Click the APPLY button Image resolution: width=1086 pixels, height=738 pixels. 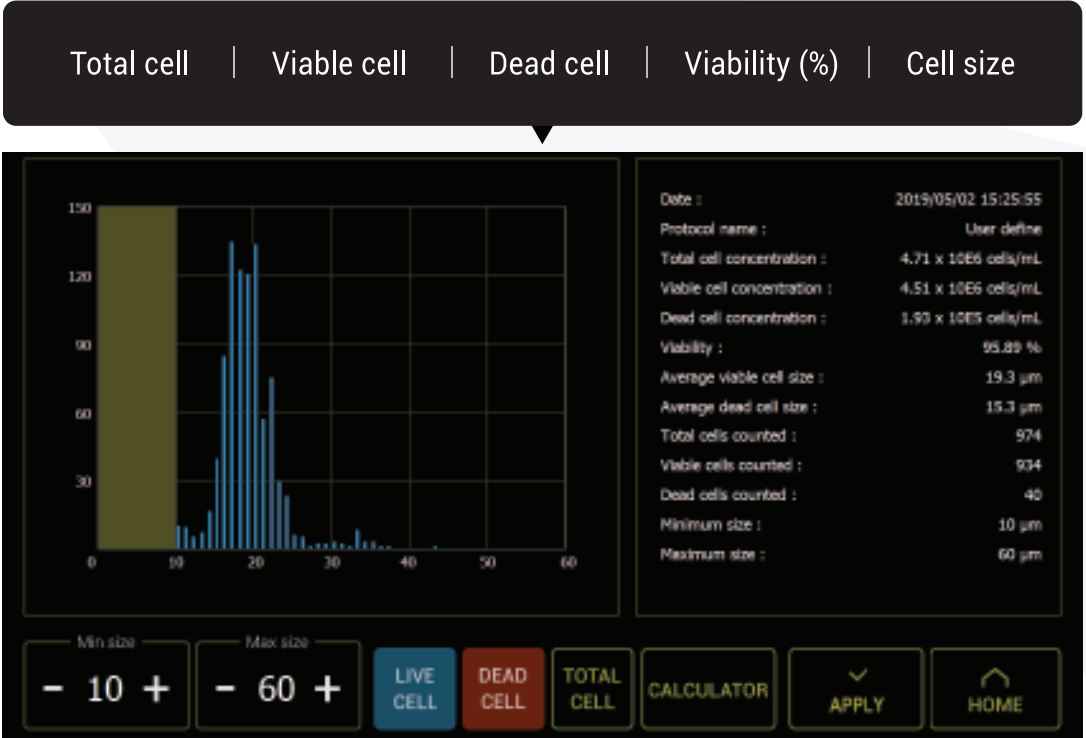(856, 689)
